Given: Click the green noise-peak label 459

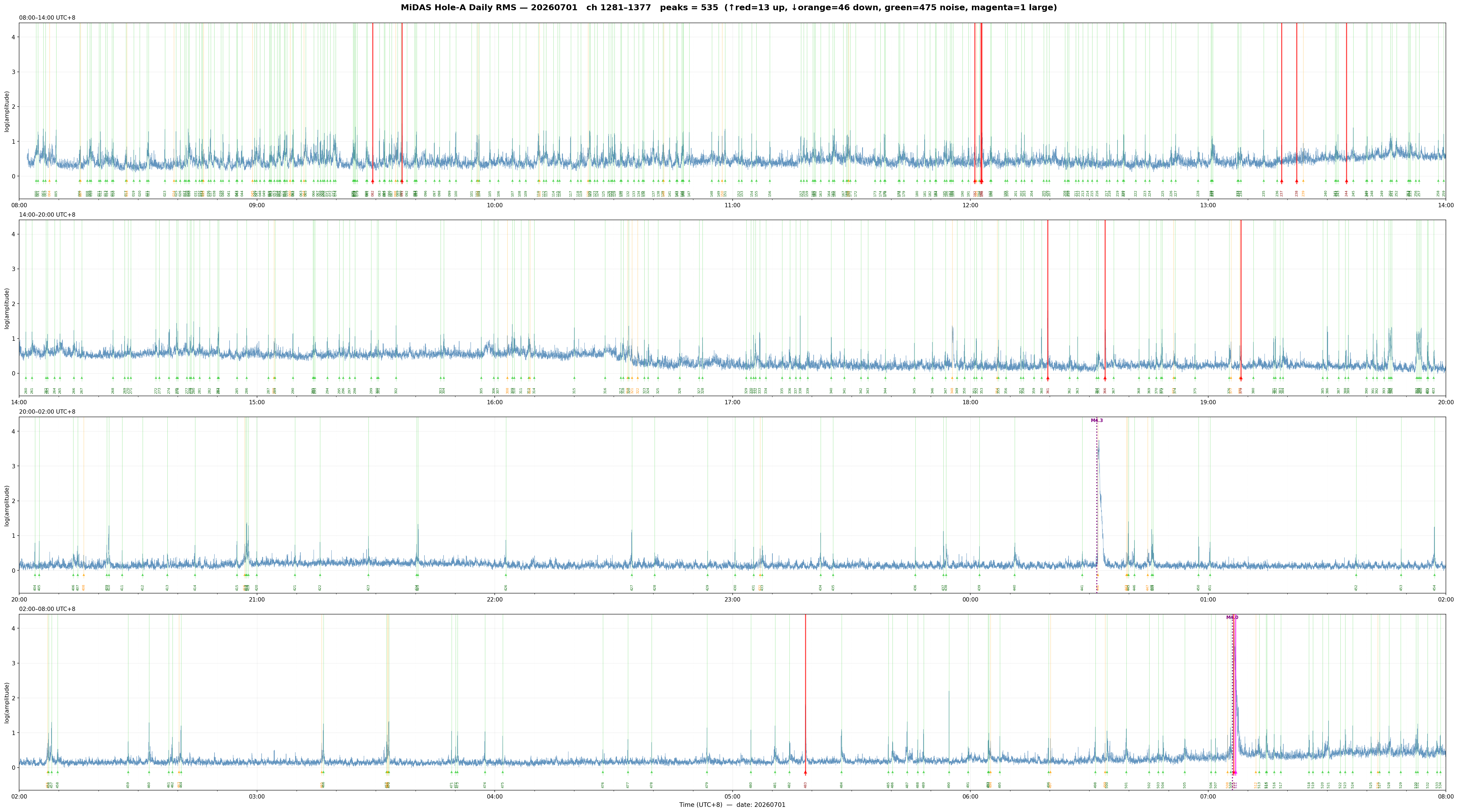Looking at the screenshot, I should (x=128, y=785).
